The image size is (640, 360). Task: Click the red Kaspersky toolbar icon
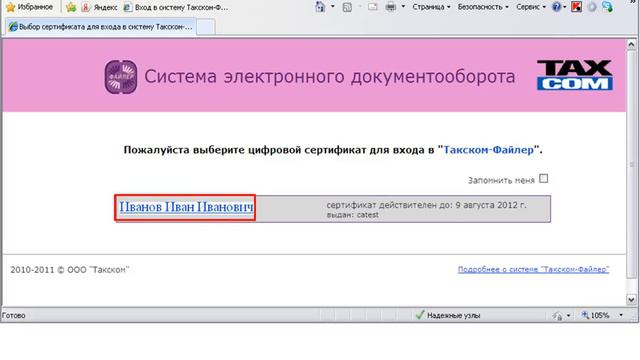pyautogui.click(x=576, y=7)
